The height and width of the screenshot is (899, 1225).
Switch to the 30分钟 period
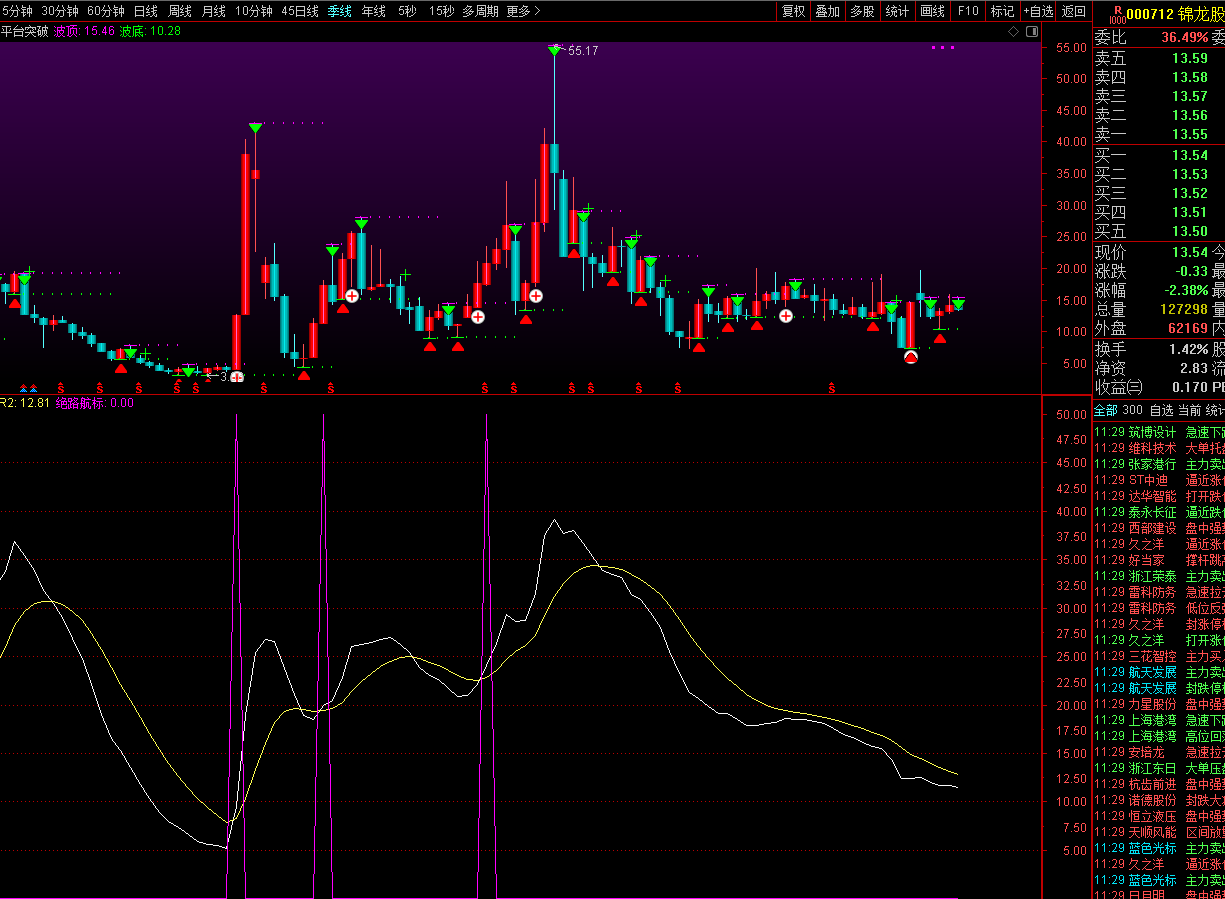coord(60,11)
